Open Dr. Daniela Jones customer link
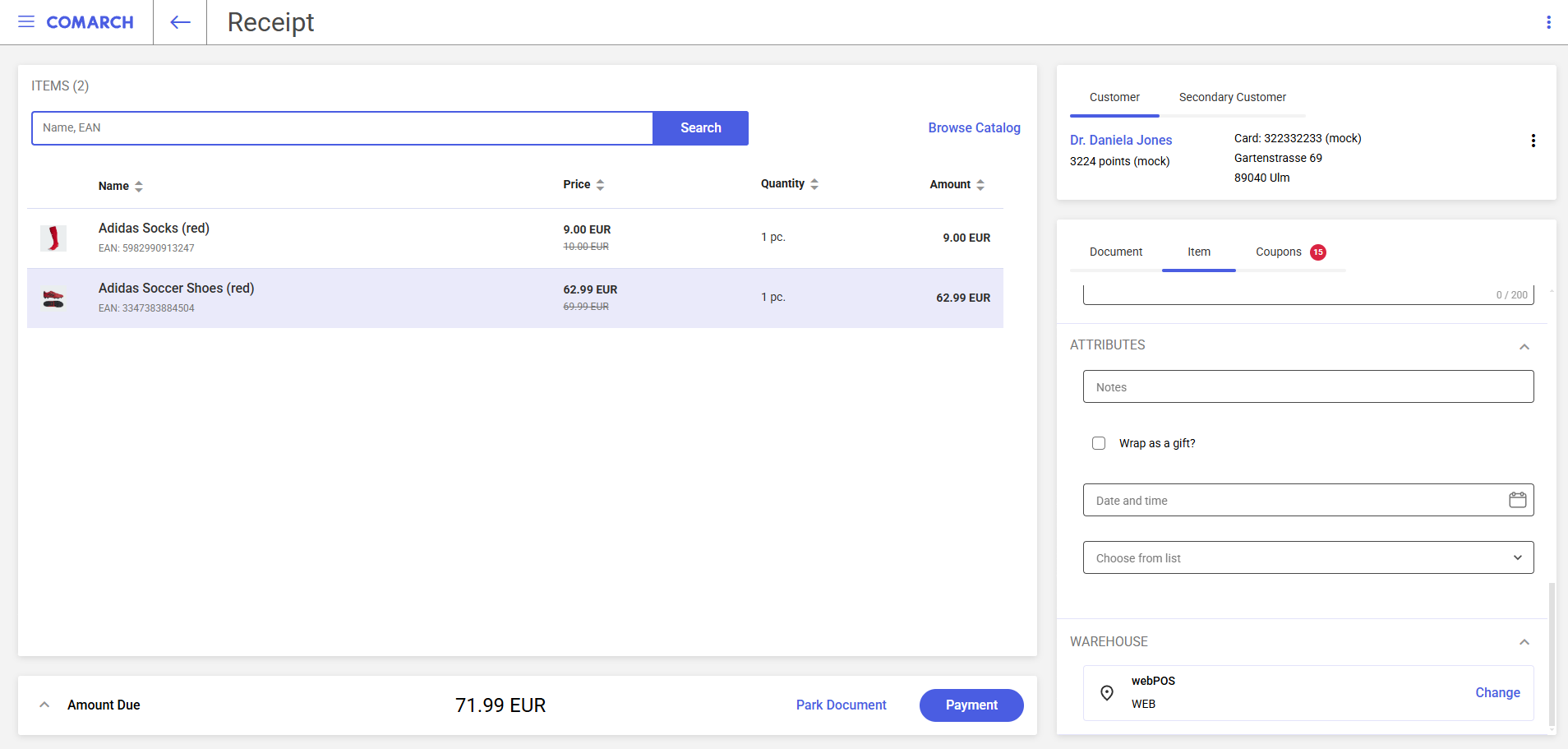 1121,140
